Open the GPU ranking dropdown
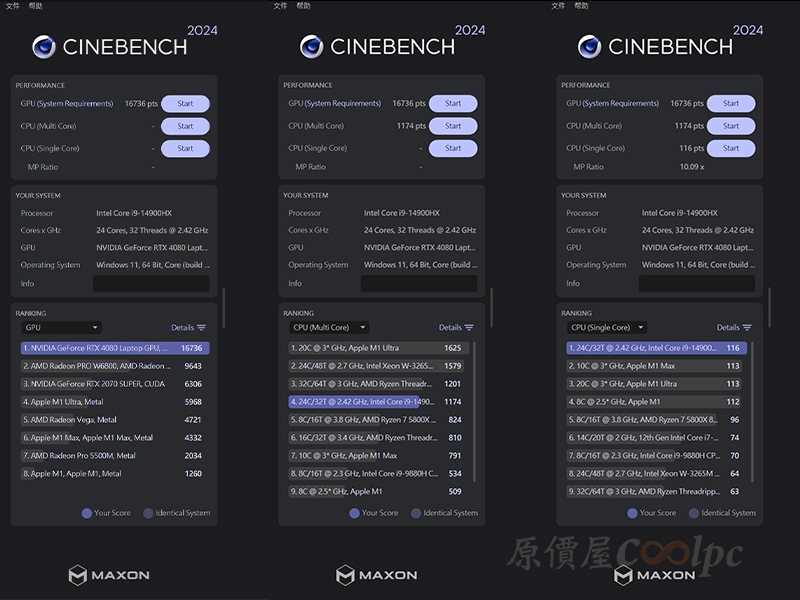 pyautogui.click(x=61, y=328)
